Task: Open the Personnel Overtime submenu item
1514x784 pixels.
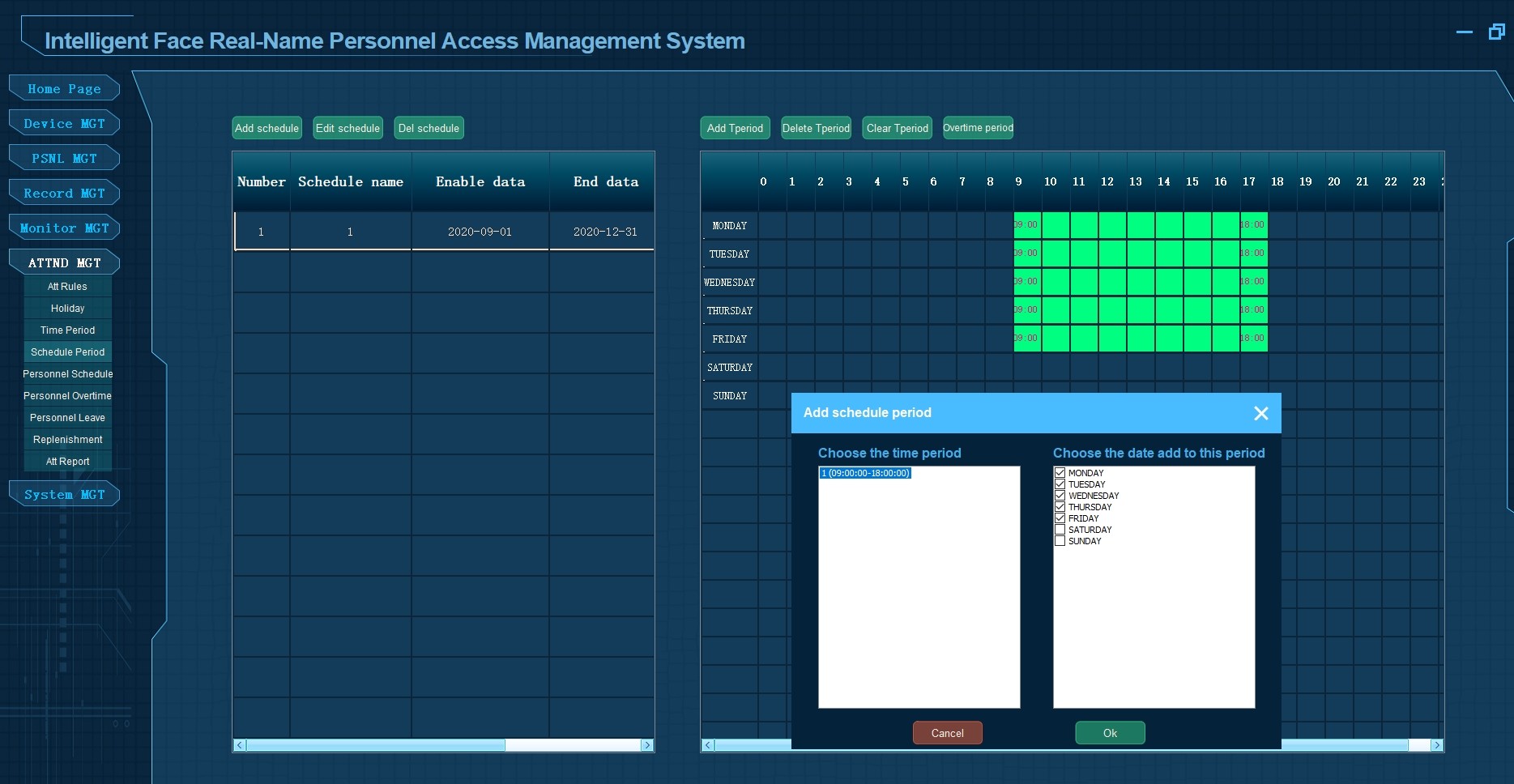Action: click(x=67, y=396)
